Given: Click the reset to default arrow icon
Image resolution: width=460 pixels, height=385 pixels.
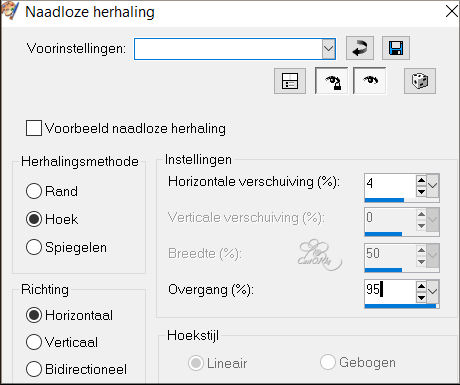Looking at the screenshot, I should pyautogui.click(x=360, y=48).
